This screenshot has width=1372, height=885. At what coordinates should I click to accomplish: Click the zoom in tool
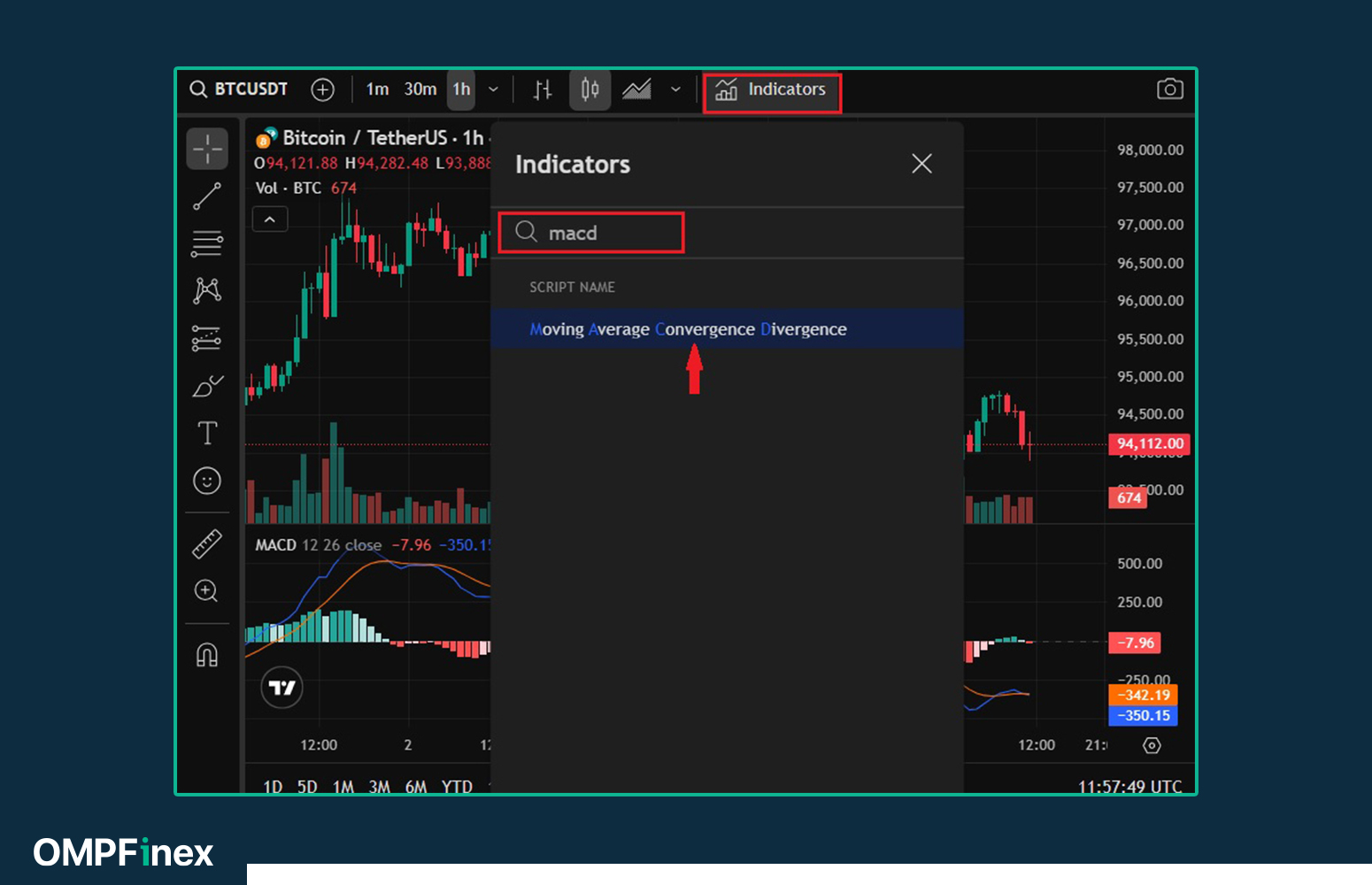pyautogui.click(x=206, y=590)
